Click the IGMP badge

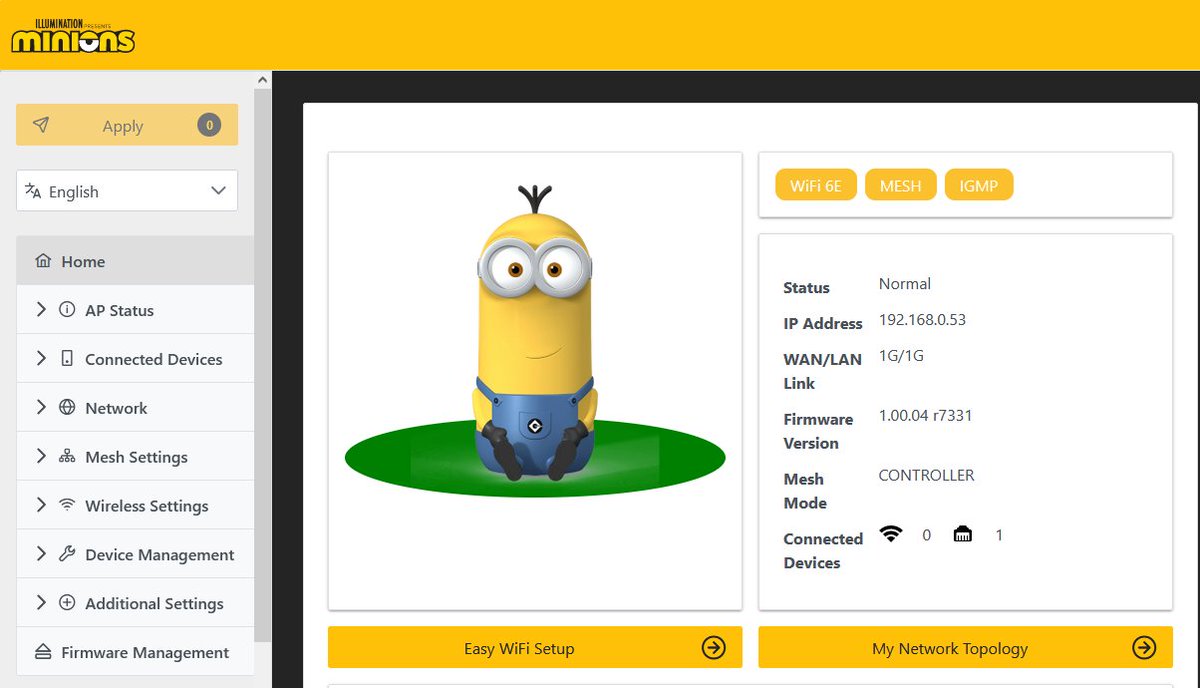coord(978,185)
